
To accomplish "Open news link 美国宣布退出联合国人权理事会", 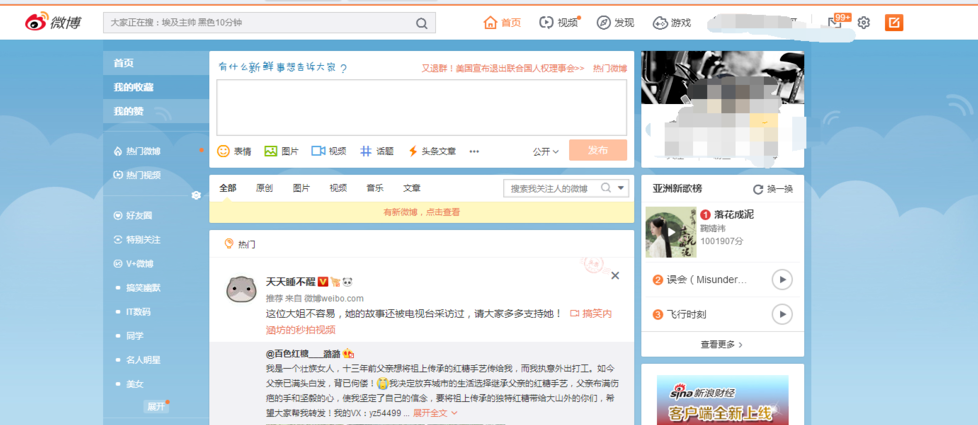I will pos(503,69).
